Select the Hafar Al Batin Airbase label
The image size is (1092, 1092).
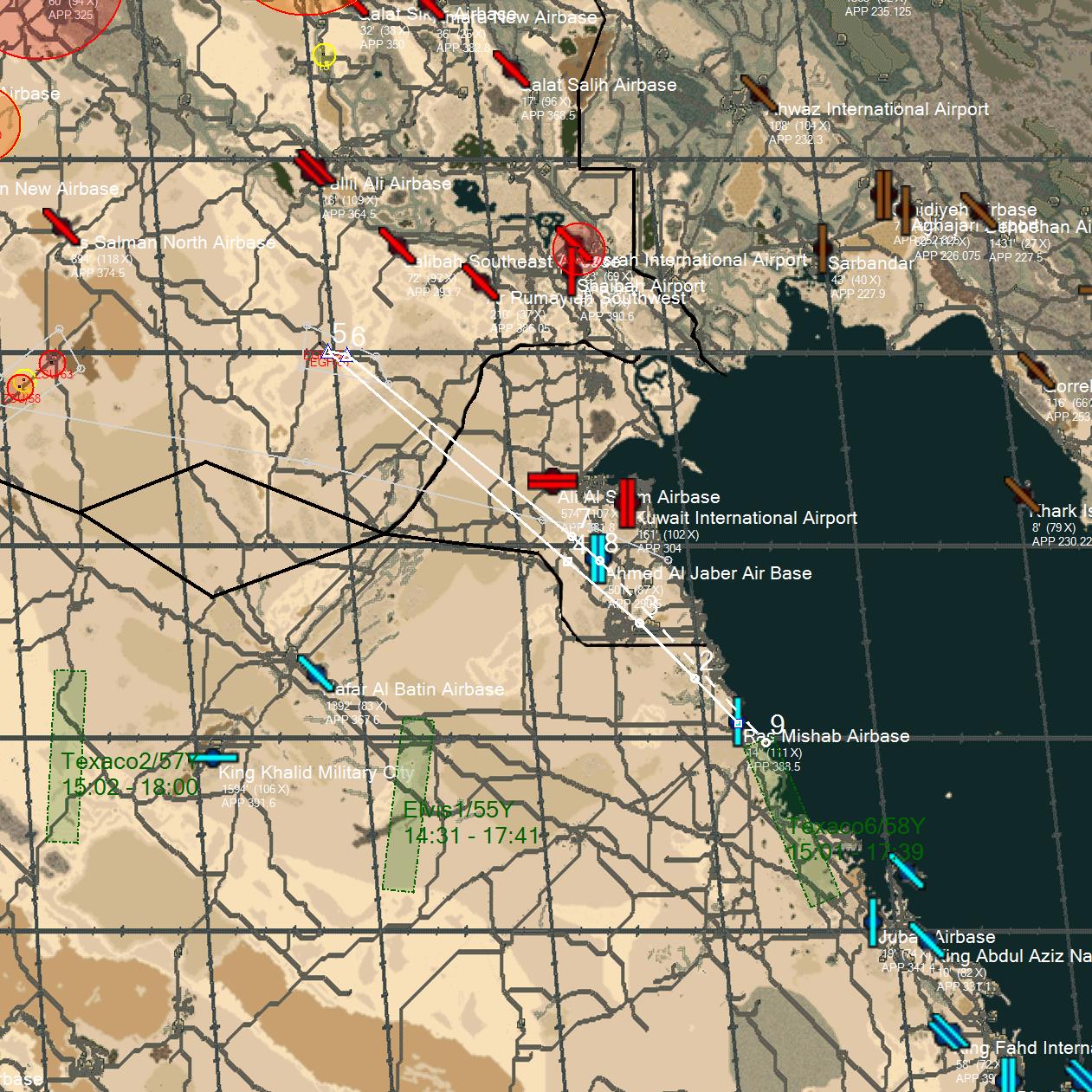(x=416, y=689)
